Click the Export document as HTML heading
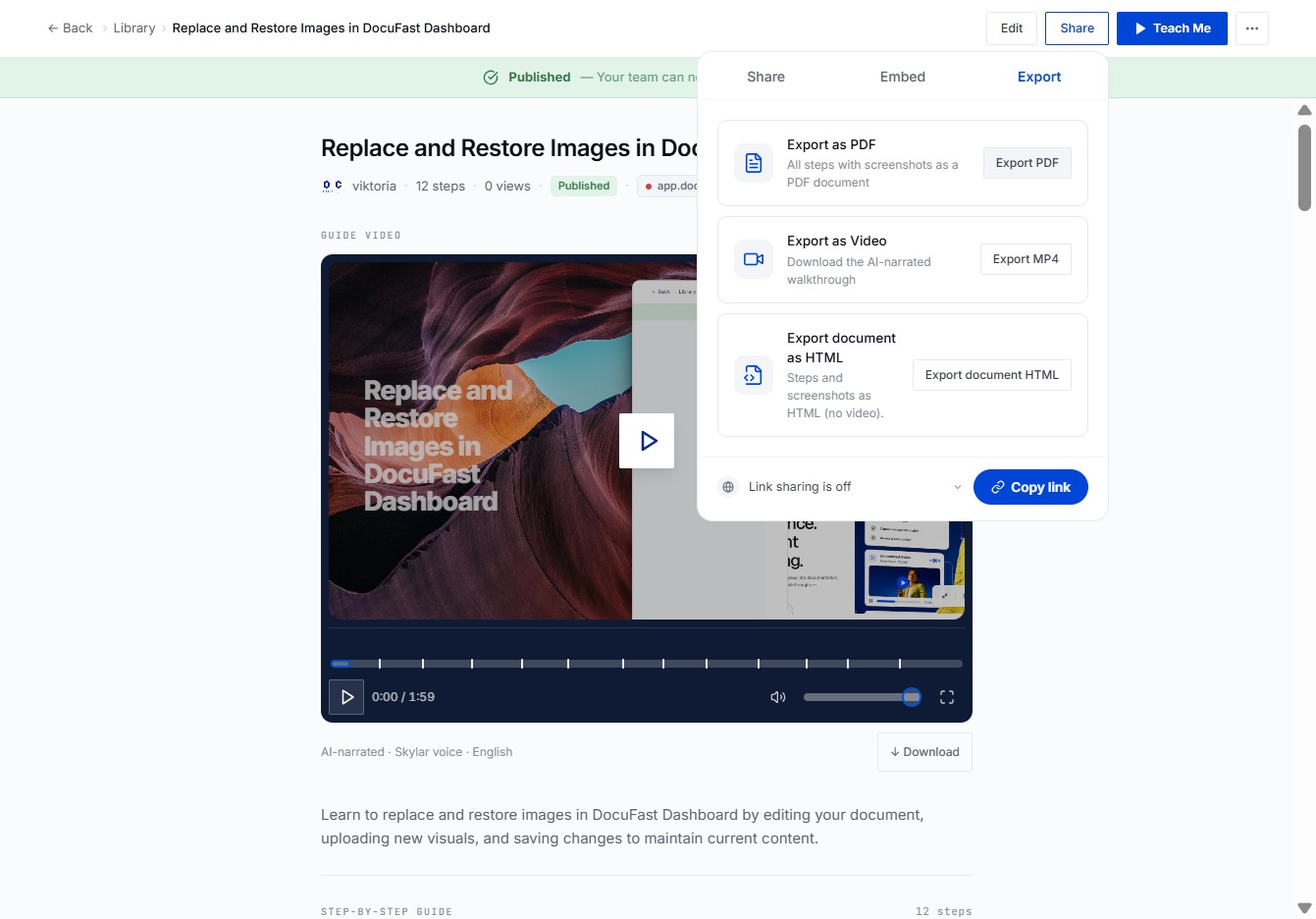The width and height of the screenshot is (1316, 919). 841,348
